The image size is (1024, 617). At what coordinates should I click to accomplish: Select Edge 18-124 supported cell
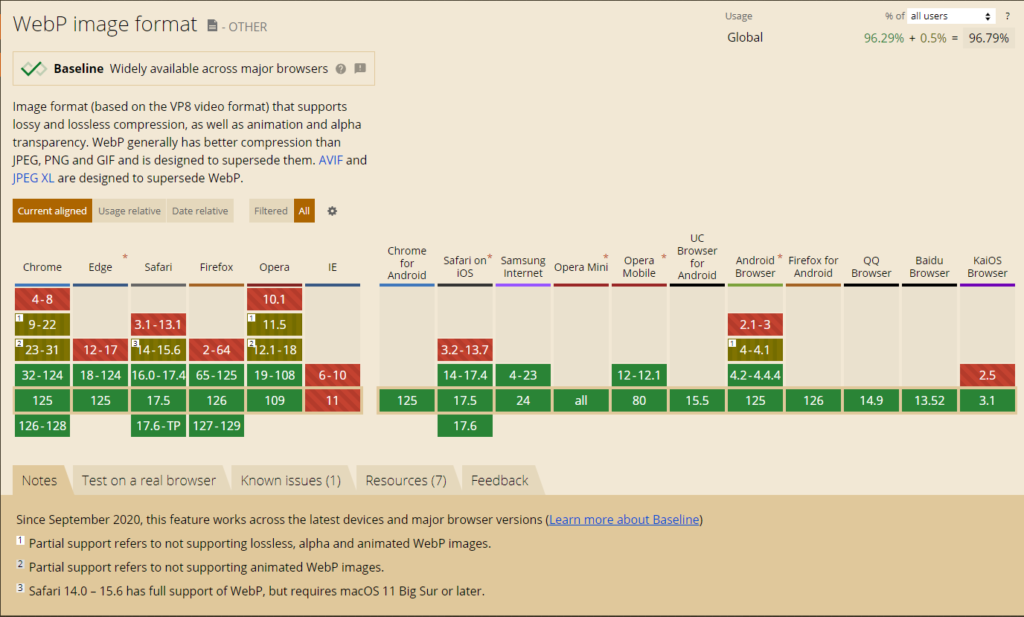coord(101,375)
